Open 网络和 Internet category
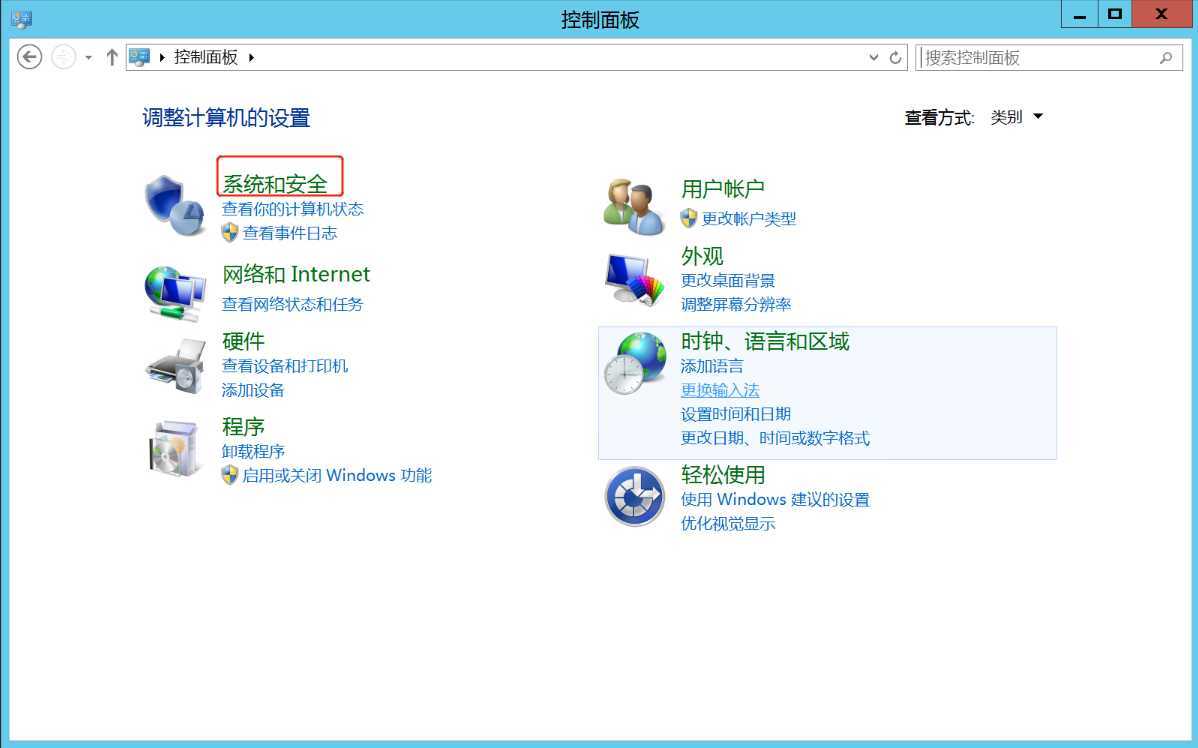Viewport: 1198px width, 748px height. point(296,274)
